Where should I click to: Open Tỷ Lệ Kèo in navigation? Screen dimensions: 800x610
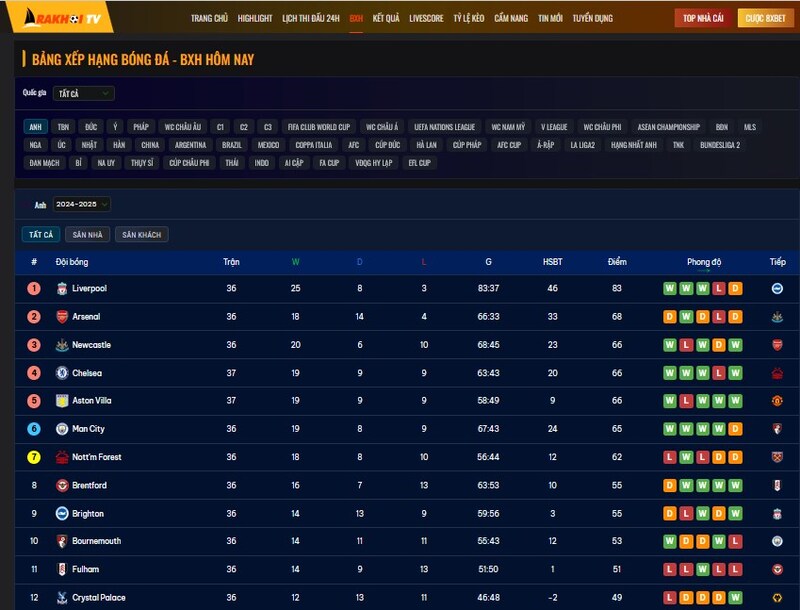[469, 18]
